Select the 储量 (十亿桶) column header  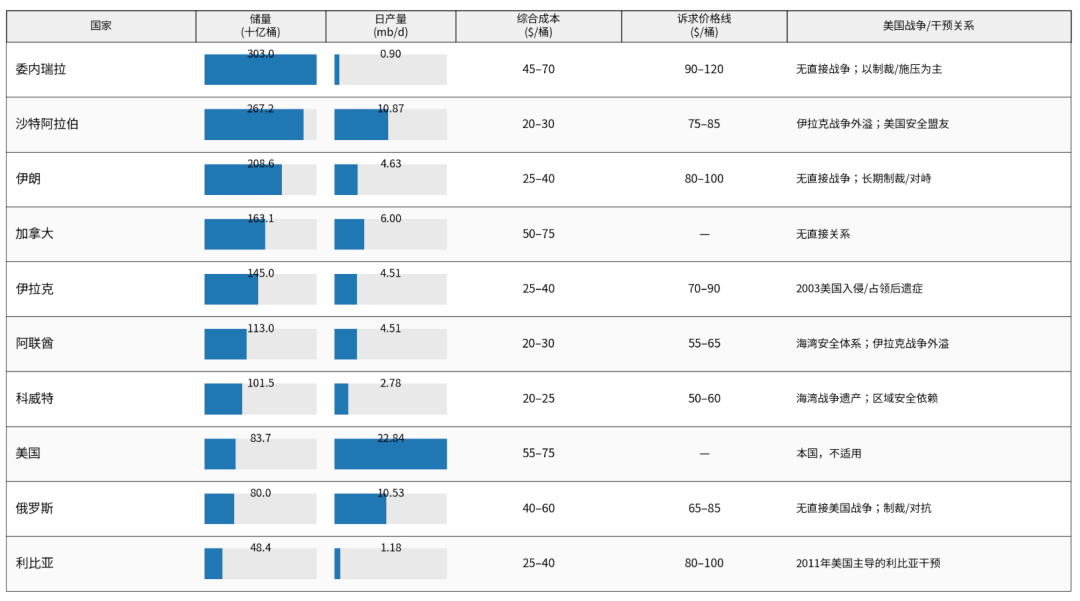(x=260, y=26)
